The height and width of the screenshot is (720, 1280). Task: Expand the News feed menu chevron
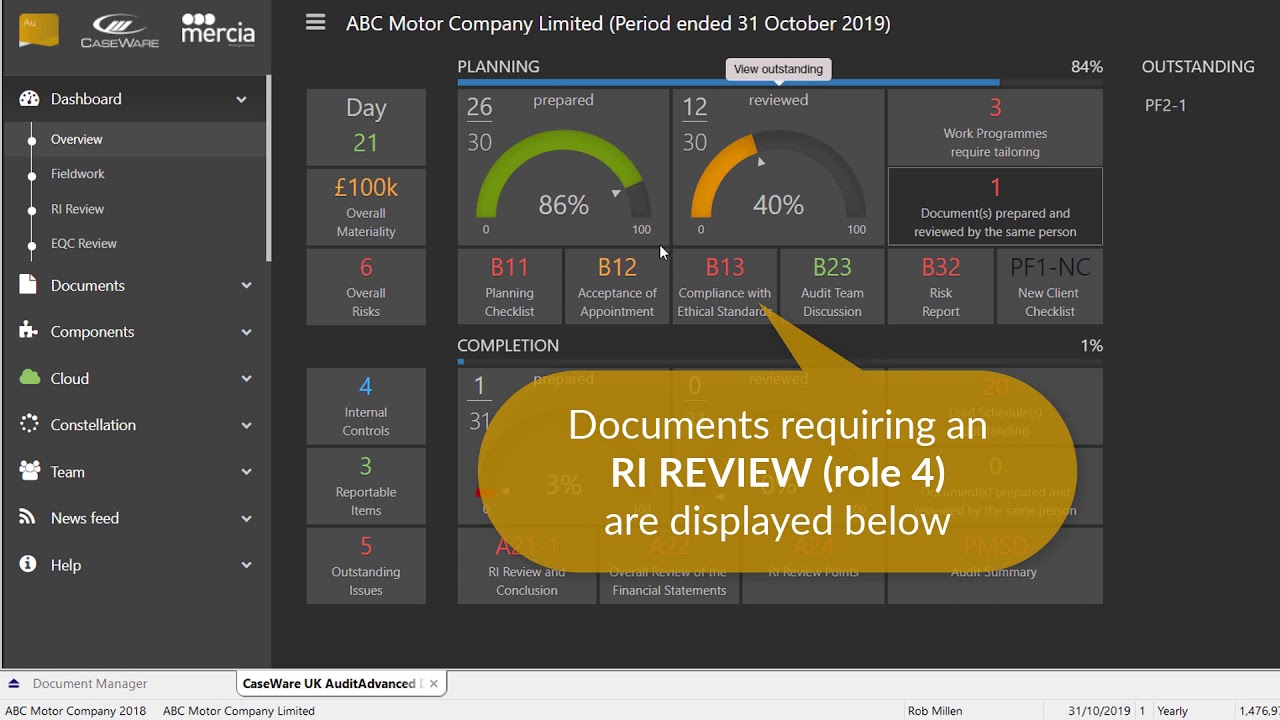(246, 518)
